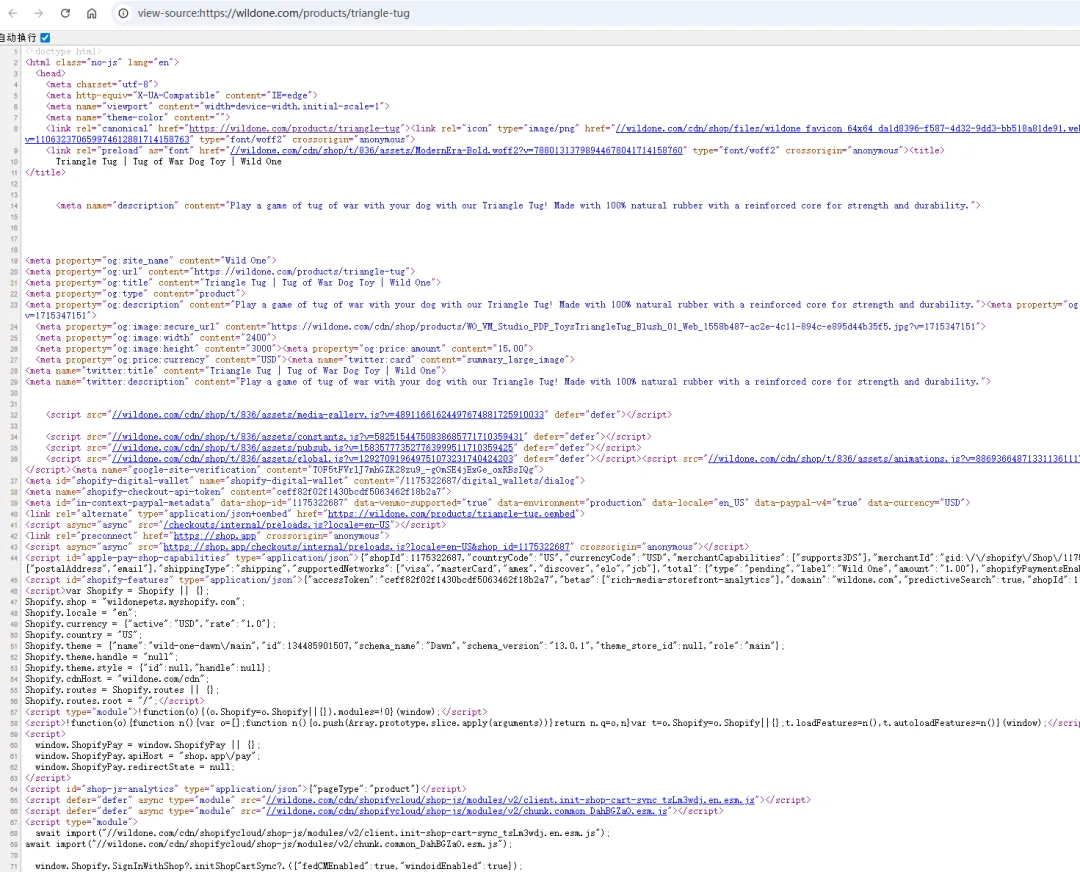Open the media-gallery.js script link
The image size is (1080, 872).
tap(328, 415)
